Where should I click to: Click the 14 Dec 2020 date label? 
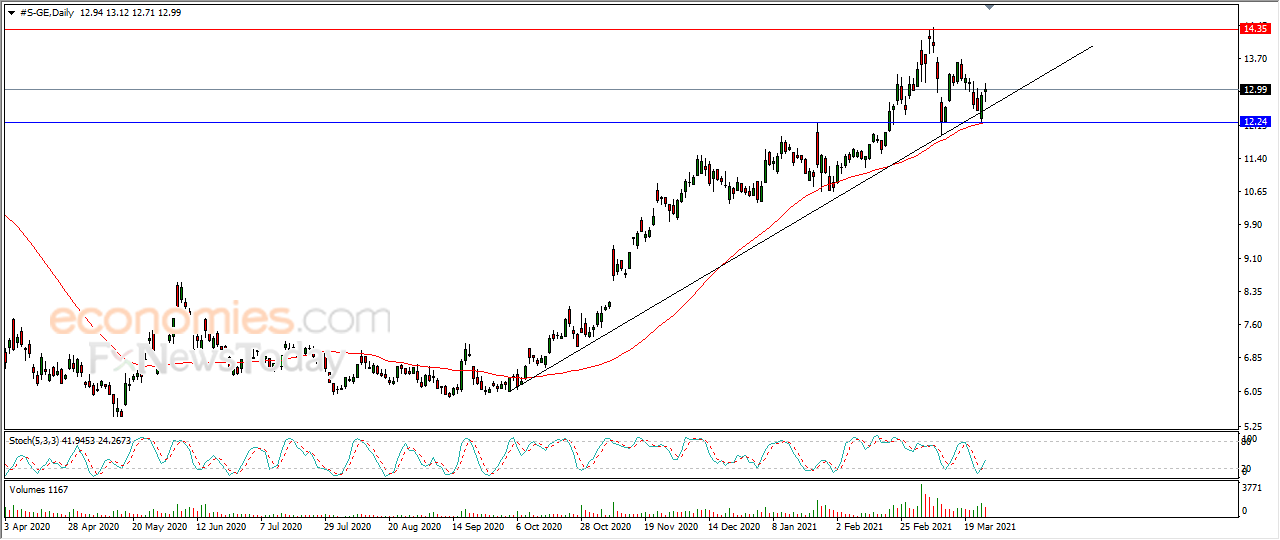[734, 525]
